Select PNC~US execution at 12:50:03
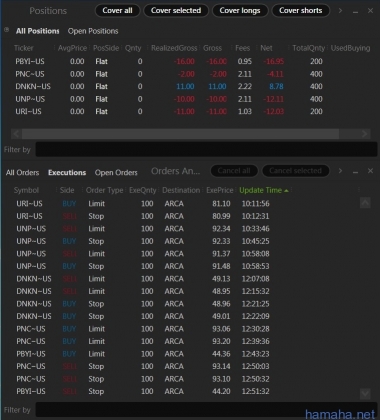Screen dimensions: 380x420 tap(185, 366)
